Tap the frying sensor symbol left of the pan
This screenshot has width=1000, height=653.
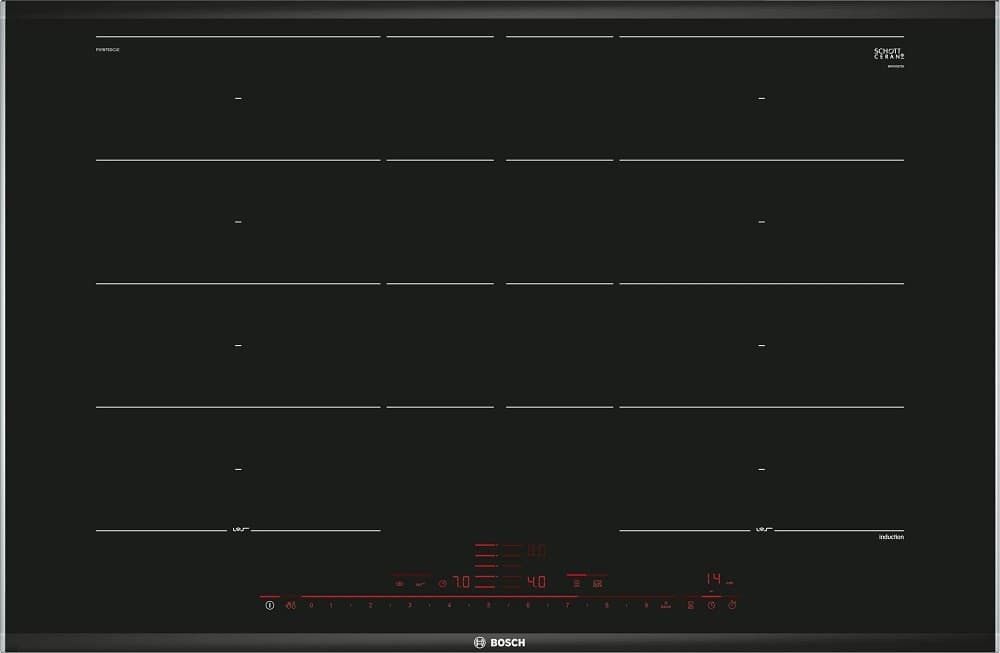point(399,583)
